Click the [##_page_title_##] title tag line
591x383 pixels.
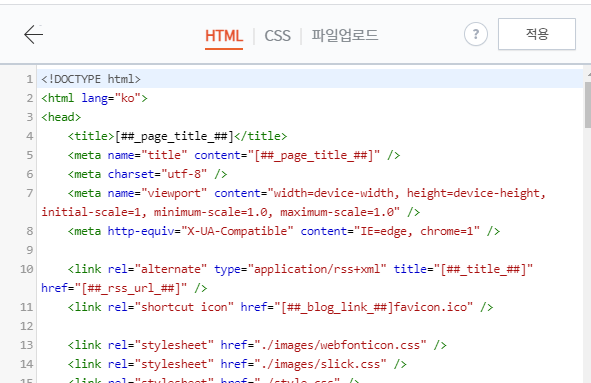click(177, 136)
